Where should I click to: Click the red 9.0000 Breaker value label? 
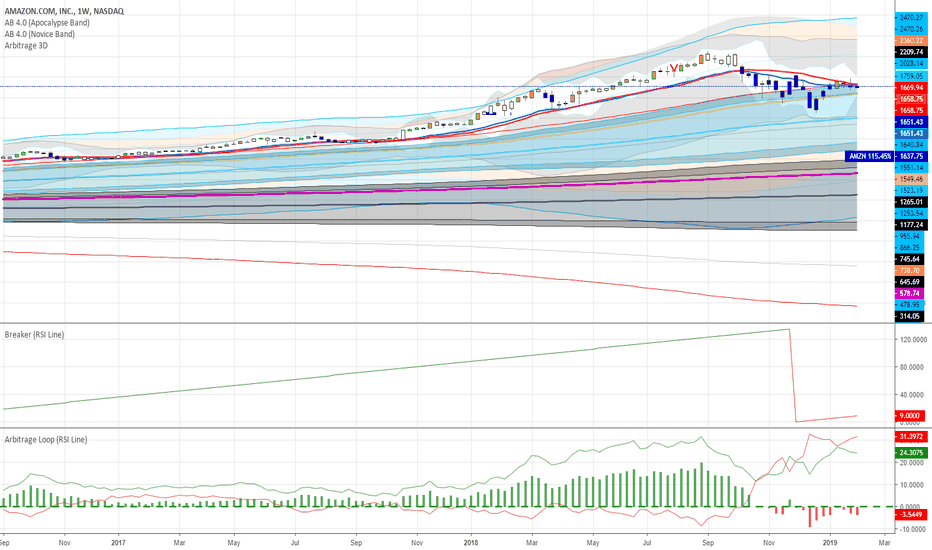click(x=909, y=416)
